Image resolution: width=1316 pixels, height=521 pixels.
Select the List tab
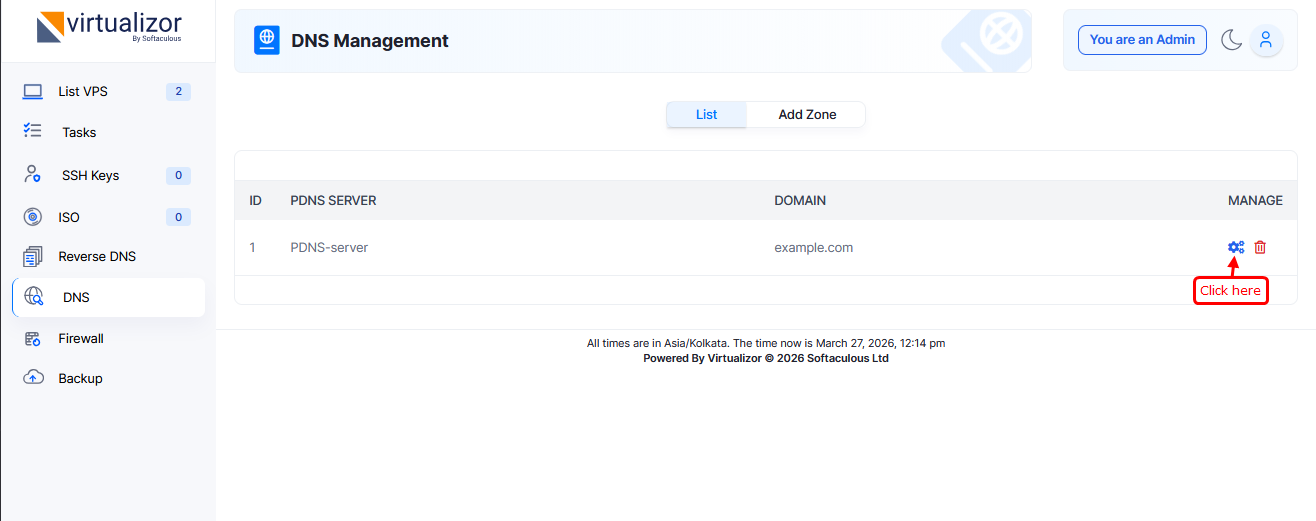[706, 114]
